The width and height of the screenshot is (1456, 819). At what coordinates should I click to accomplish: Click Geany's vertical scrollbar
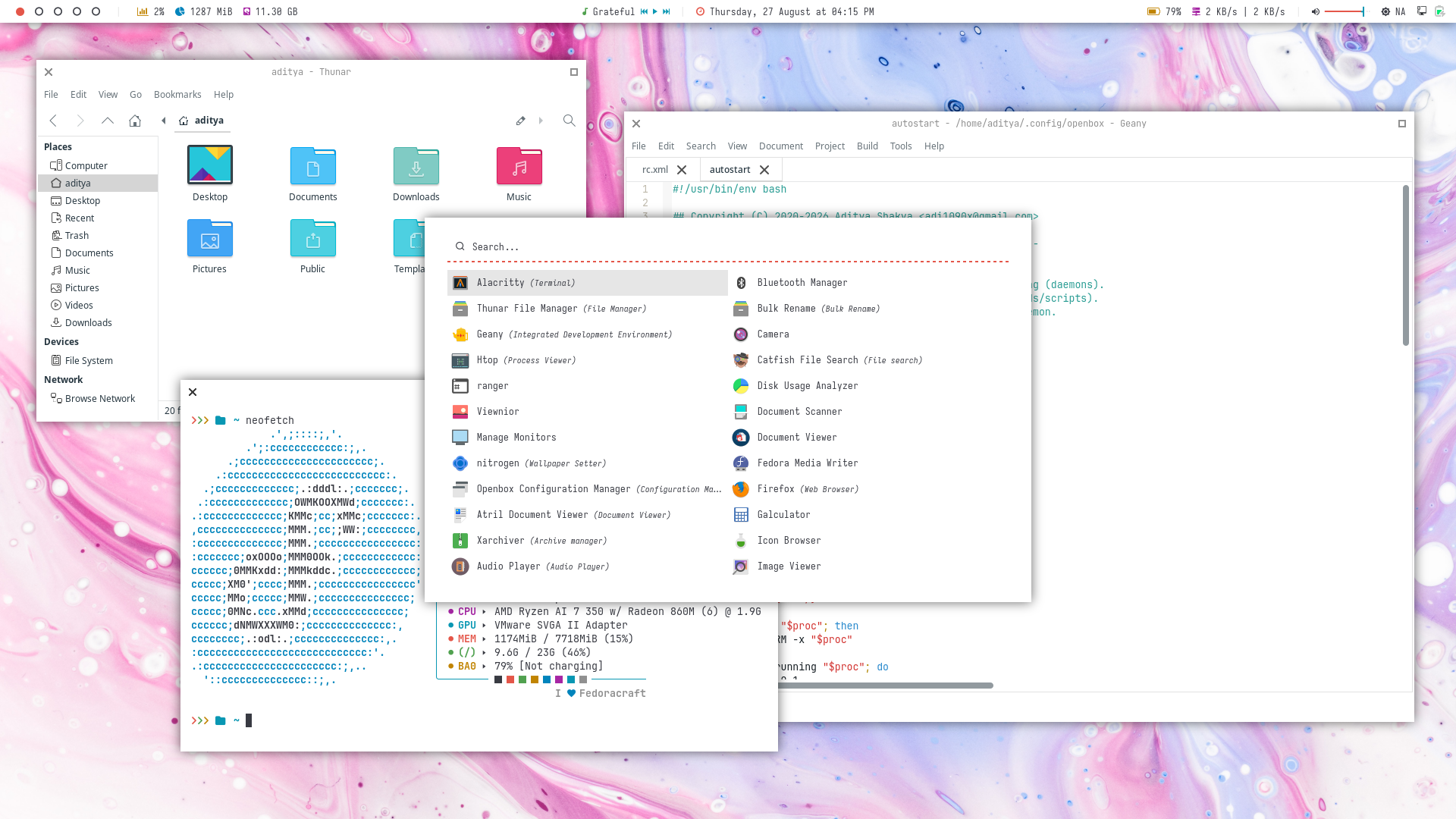[x=1405, y=265]
